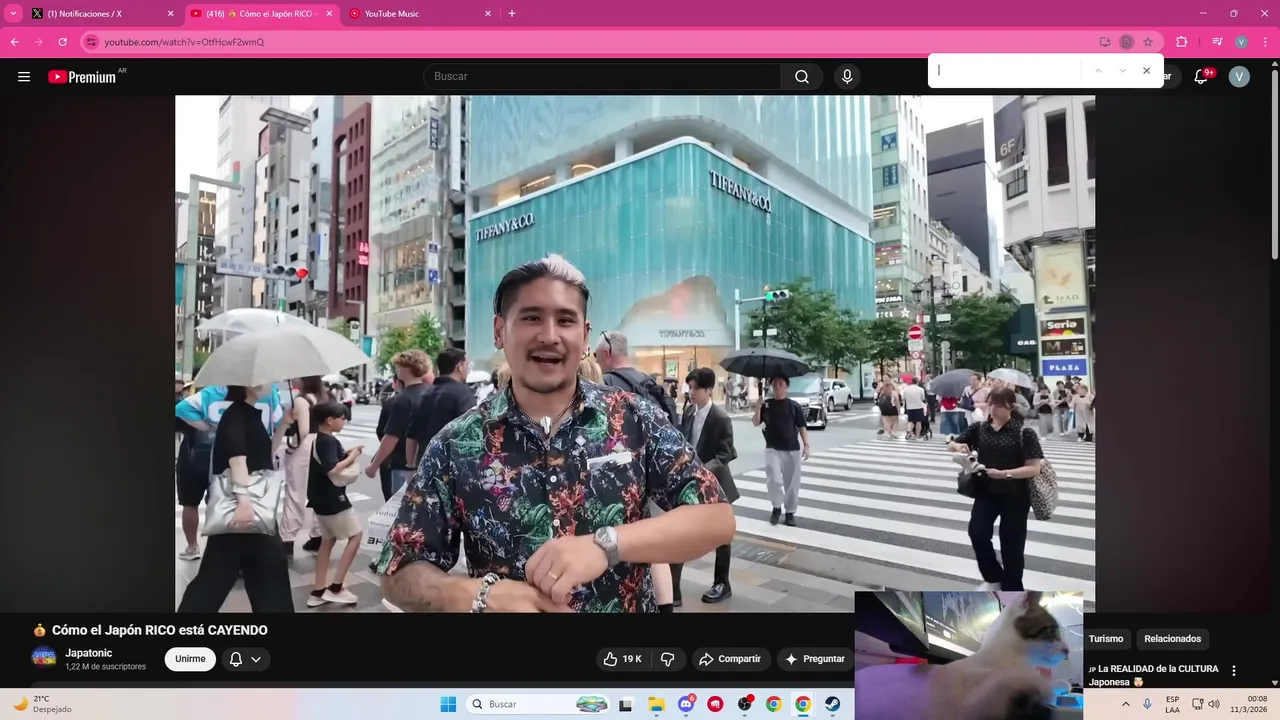Click the video title Cómo el Japón RICO
Screen dimensions: 1280x720
[x=160, y=630]
